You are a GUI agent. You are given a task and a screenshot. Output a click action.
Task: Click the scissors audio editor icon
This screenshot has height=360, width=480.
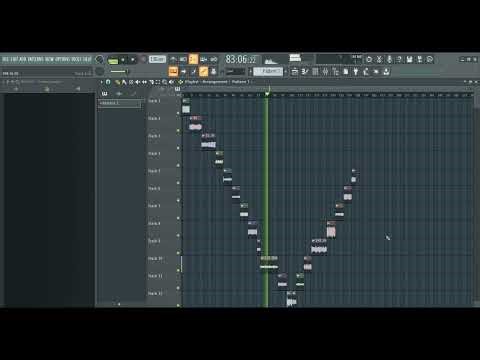(379, 60)
